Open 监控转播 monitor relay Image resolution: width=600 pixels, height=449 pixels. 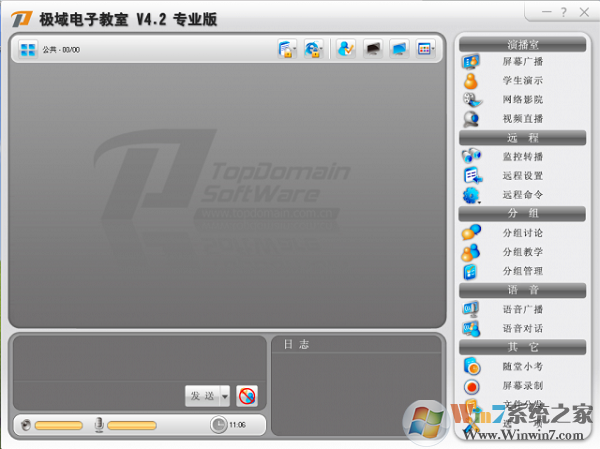click(522, 157)
